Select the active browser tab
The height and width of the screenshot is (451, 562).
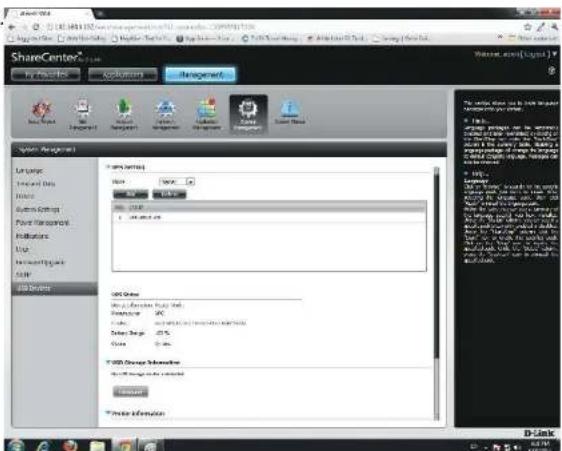pyautogui.click(x=49, y=13)
